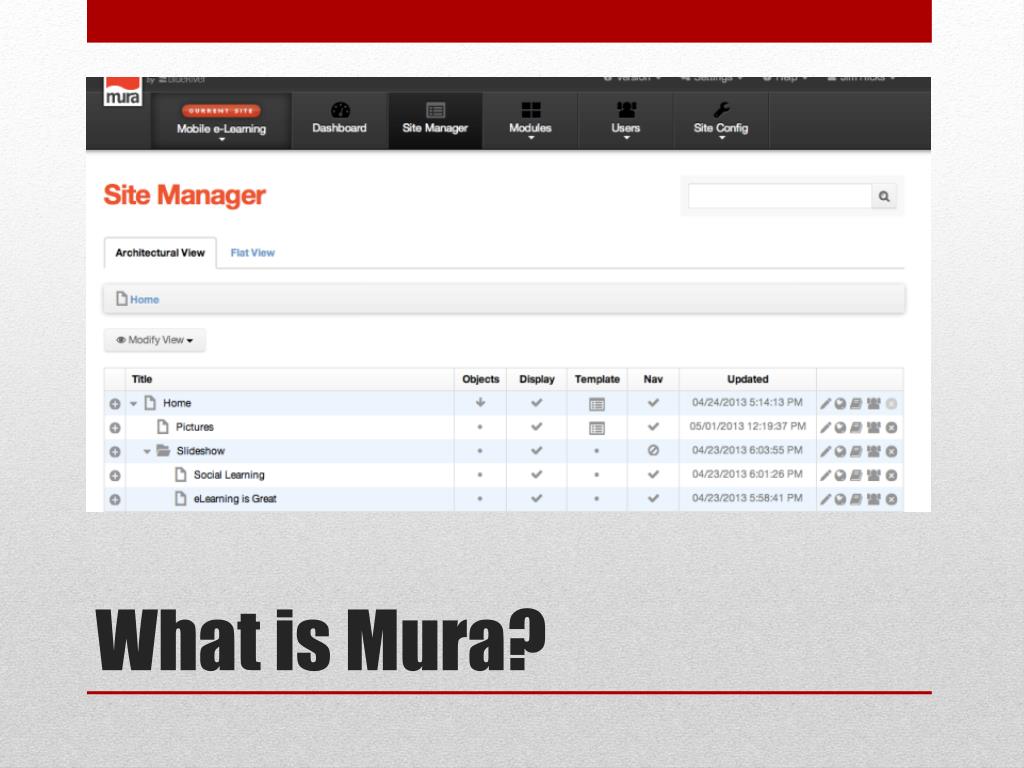Collapse the Slideshow folder node
This screenshot has width=1024, height=768.
point(148,451)
